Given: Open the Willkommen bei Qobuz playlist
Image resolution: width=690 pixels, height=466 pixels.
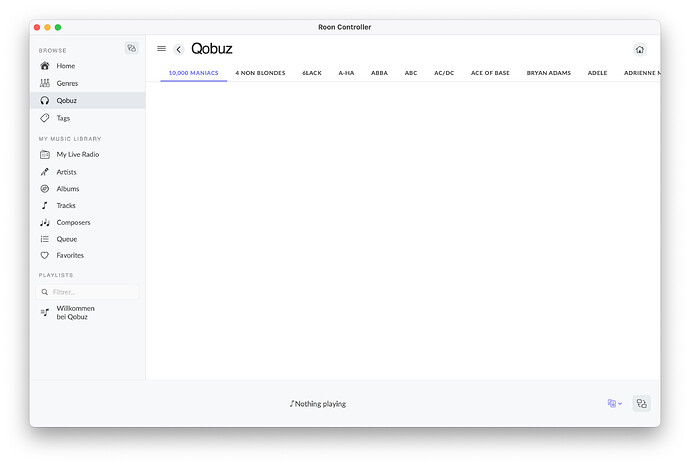Looking at the screenshot, I should (75, 312).
